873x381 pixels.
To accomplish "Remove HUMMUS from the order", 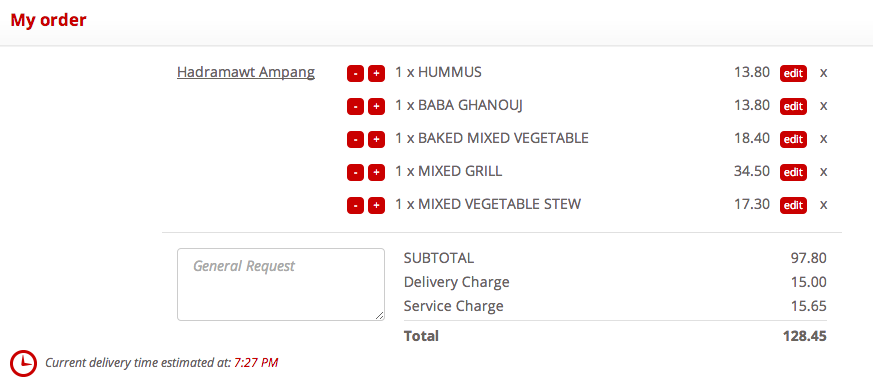I will (823, 72).
